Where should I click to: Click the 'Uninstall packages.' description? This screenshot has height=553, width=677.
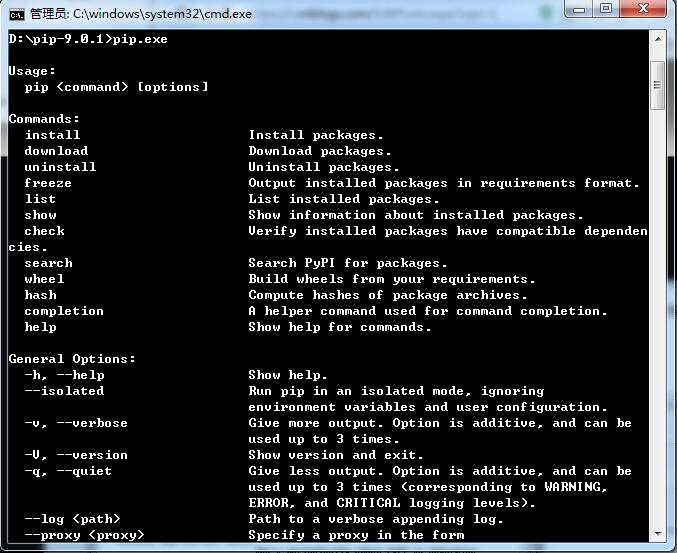coord(324,167)
